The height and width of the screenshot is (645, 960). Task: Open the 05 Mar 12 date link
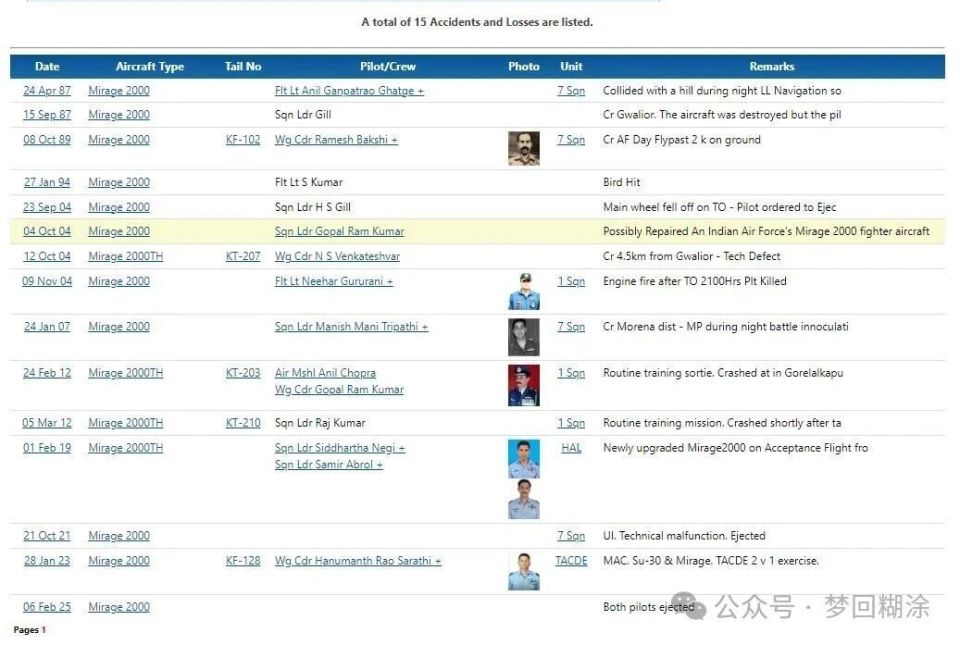click(x=47, y=423)
